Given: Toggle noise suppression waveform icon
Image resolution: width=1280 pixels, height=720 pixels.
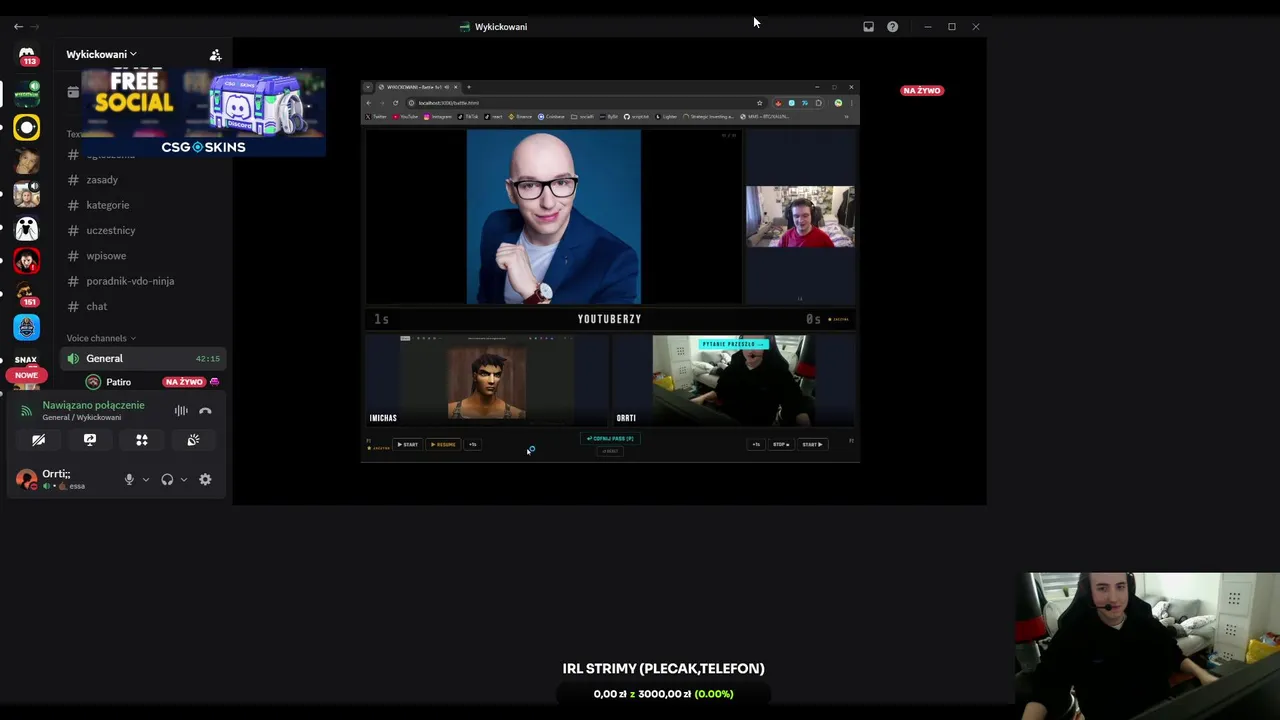Looking at the screenshot, I should click(x=181, y=411).
